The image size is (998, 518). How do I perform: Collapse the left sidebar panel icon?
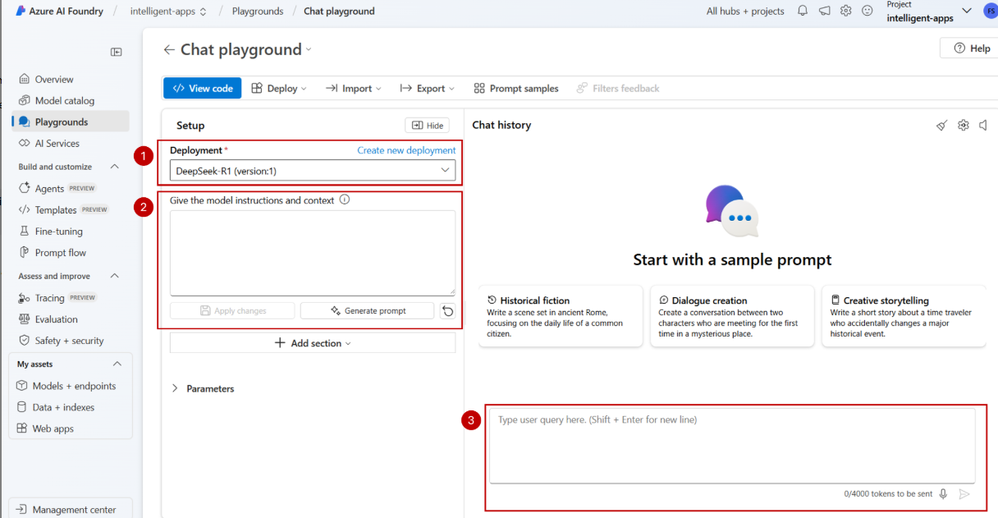pos(116,52)
